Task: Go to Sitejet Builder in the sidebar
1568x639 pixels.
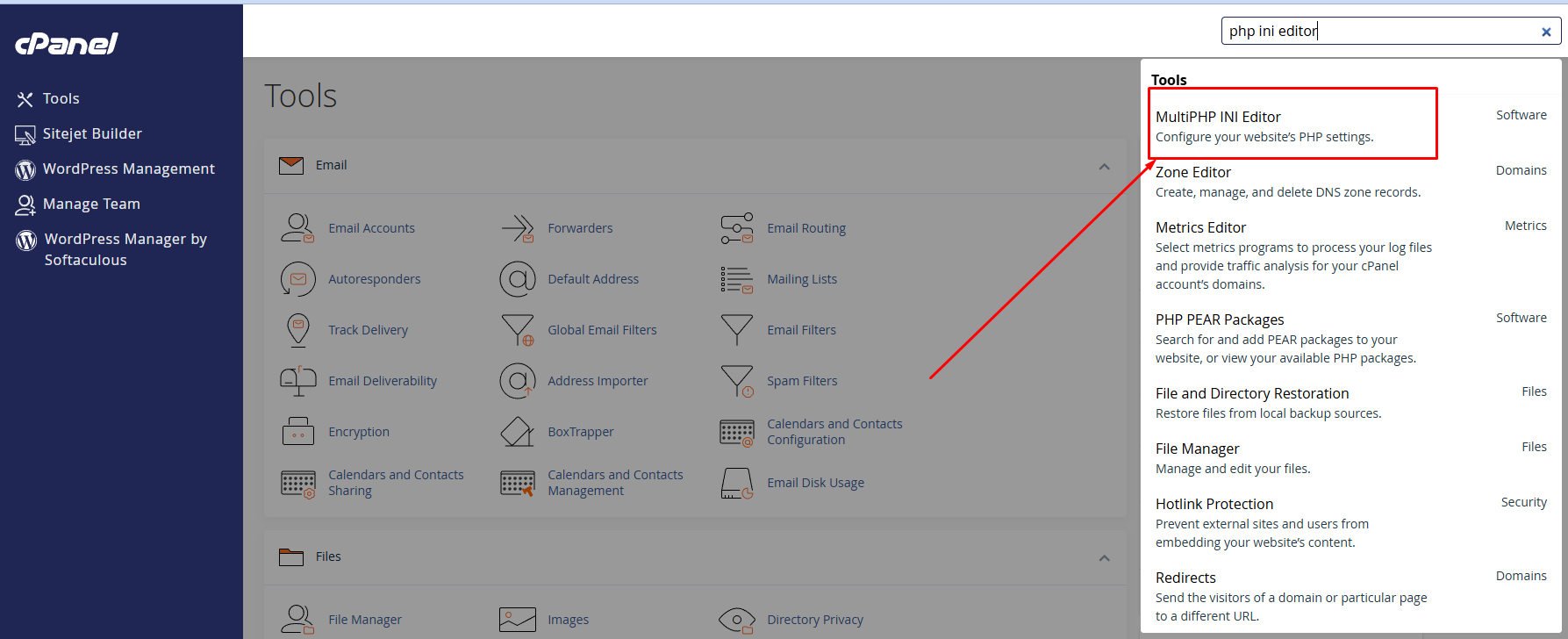Action: pos(92,134)
